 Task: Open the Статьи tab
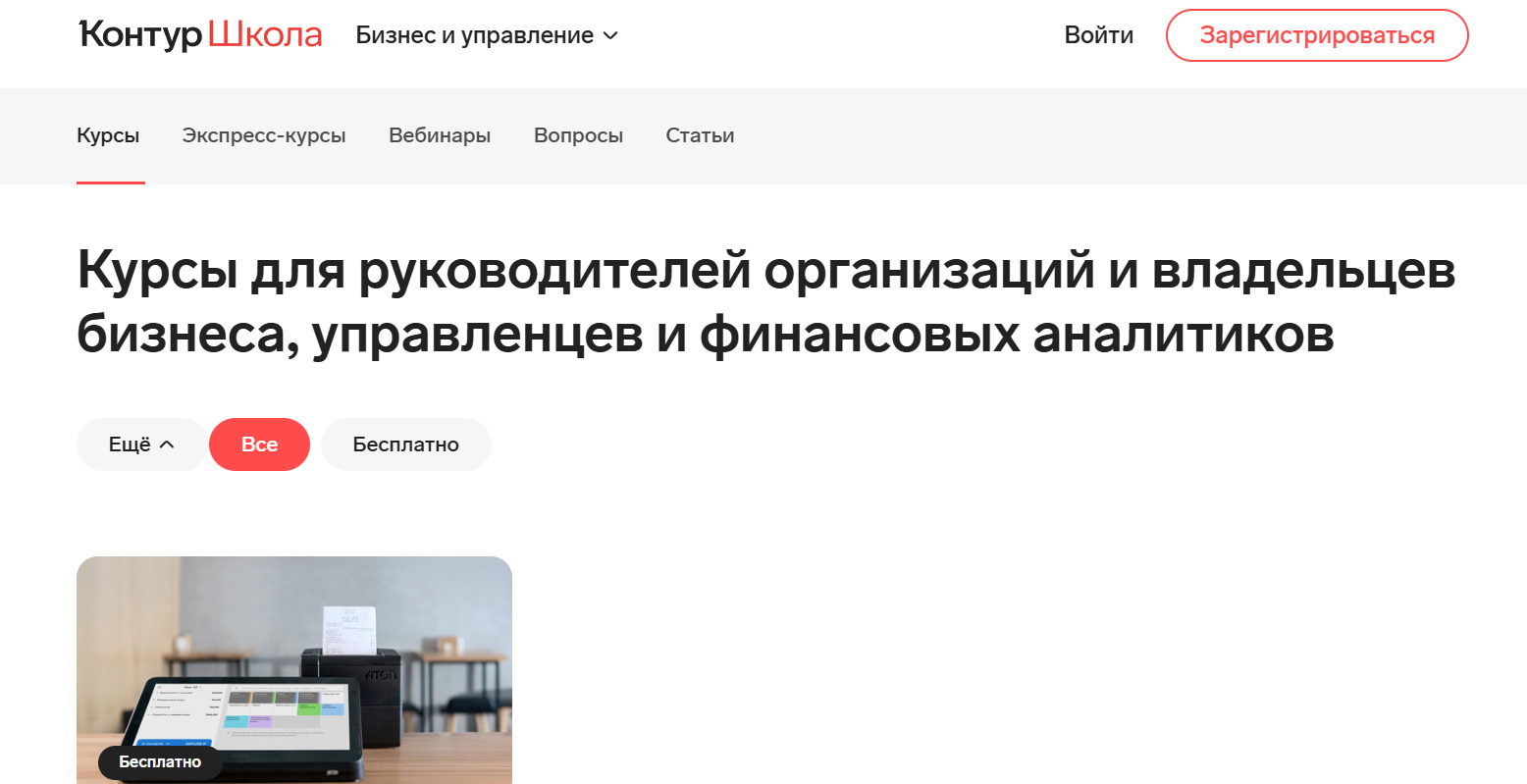pyautogui.click(x=700, y=135)
